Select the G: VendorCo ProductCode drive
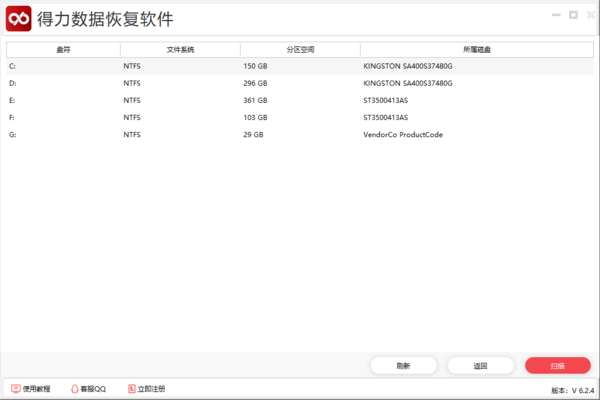Viewport: 600px width, 400px height. pos(300,134)
